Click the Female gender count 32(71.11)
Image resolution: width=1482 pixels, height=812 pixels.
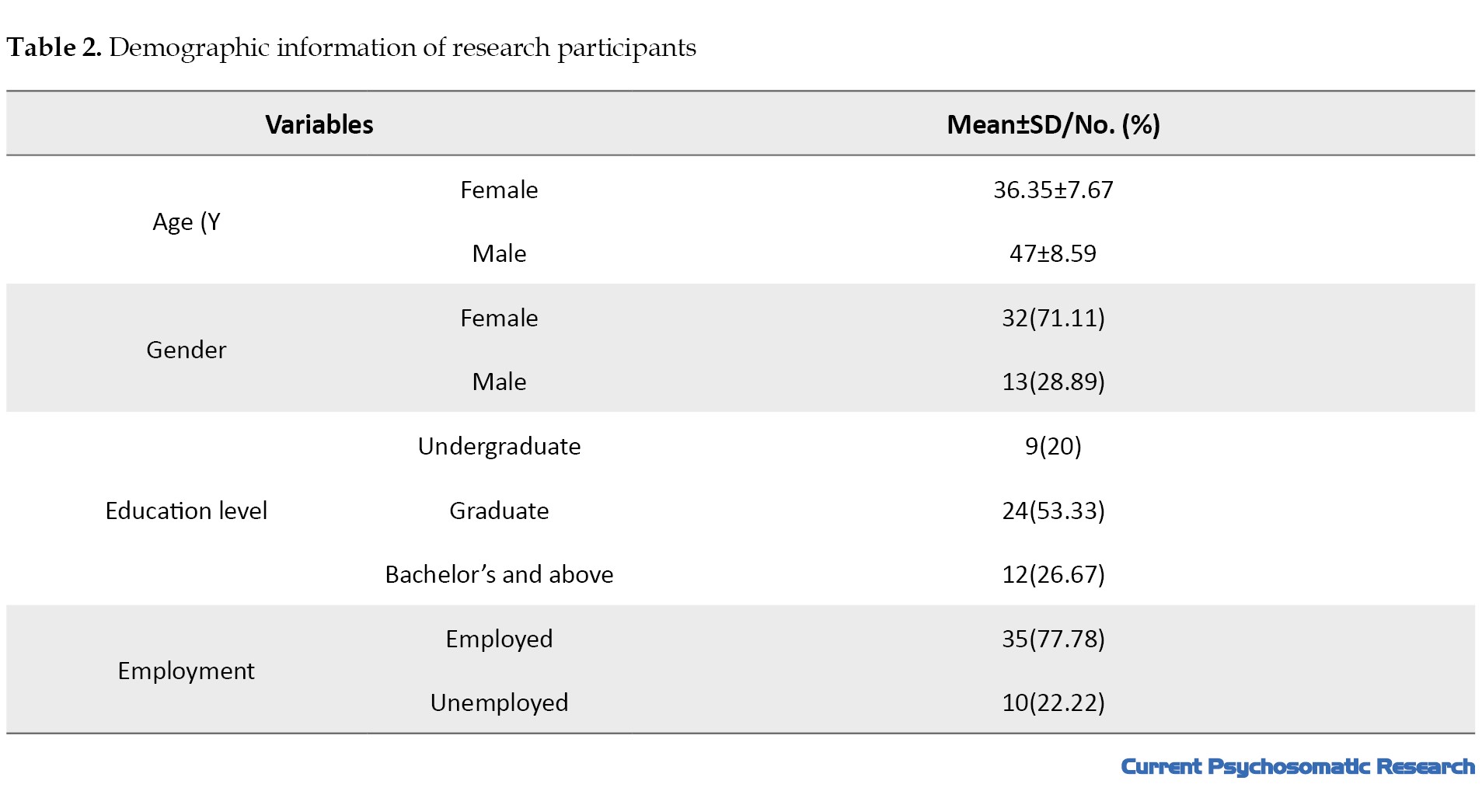coord(1053,318)
